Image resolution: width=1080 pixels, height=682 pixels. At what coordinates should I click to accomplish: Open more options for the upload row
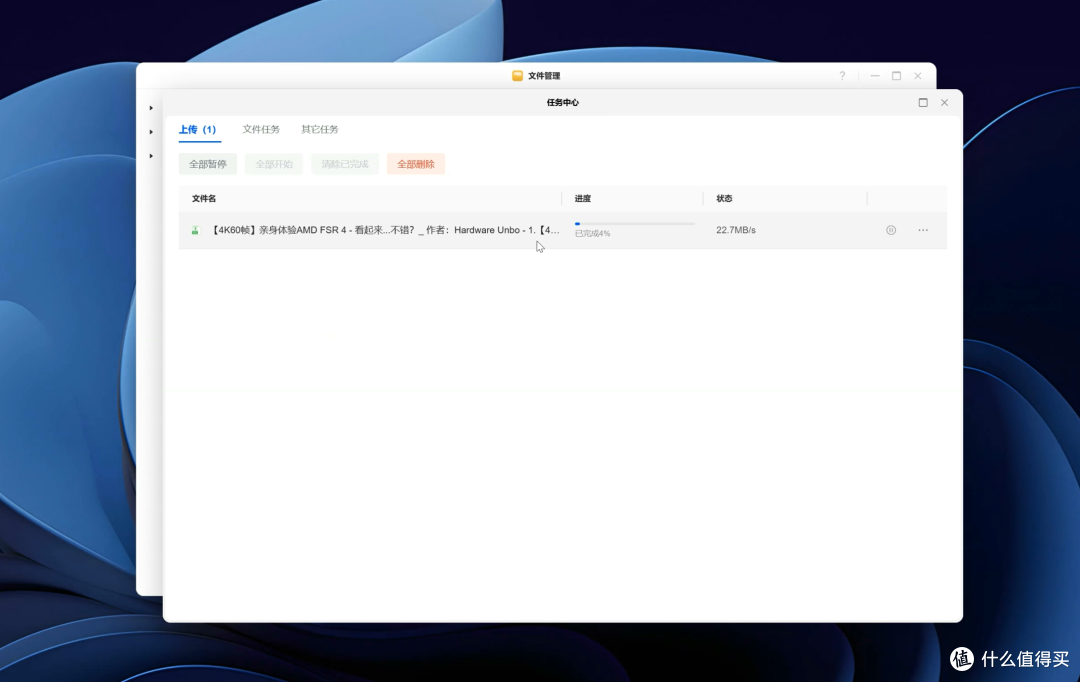(923, 230)
